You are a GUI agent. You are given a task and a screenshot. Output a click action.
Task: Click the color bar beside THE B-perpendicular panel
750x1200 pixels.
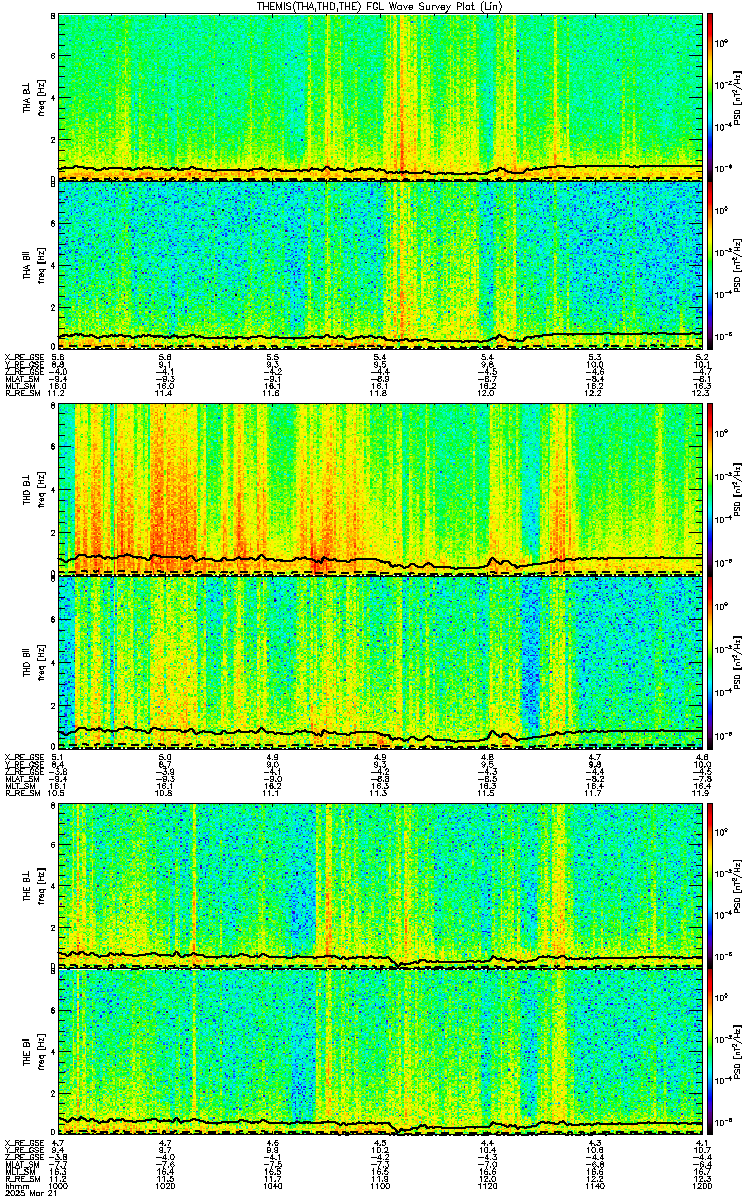click(711, 884)
